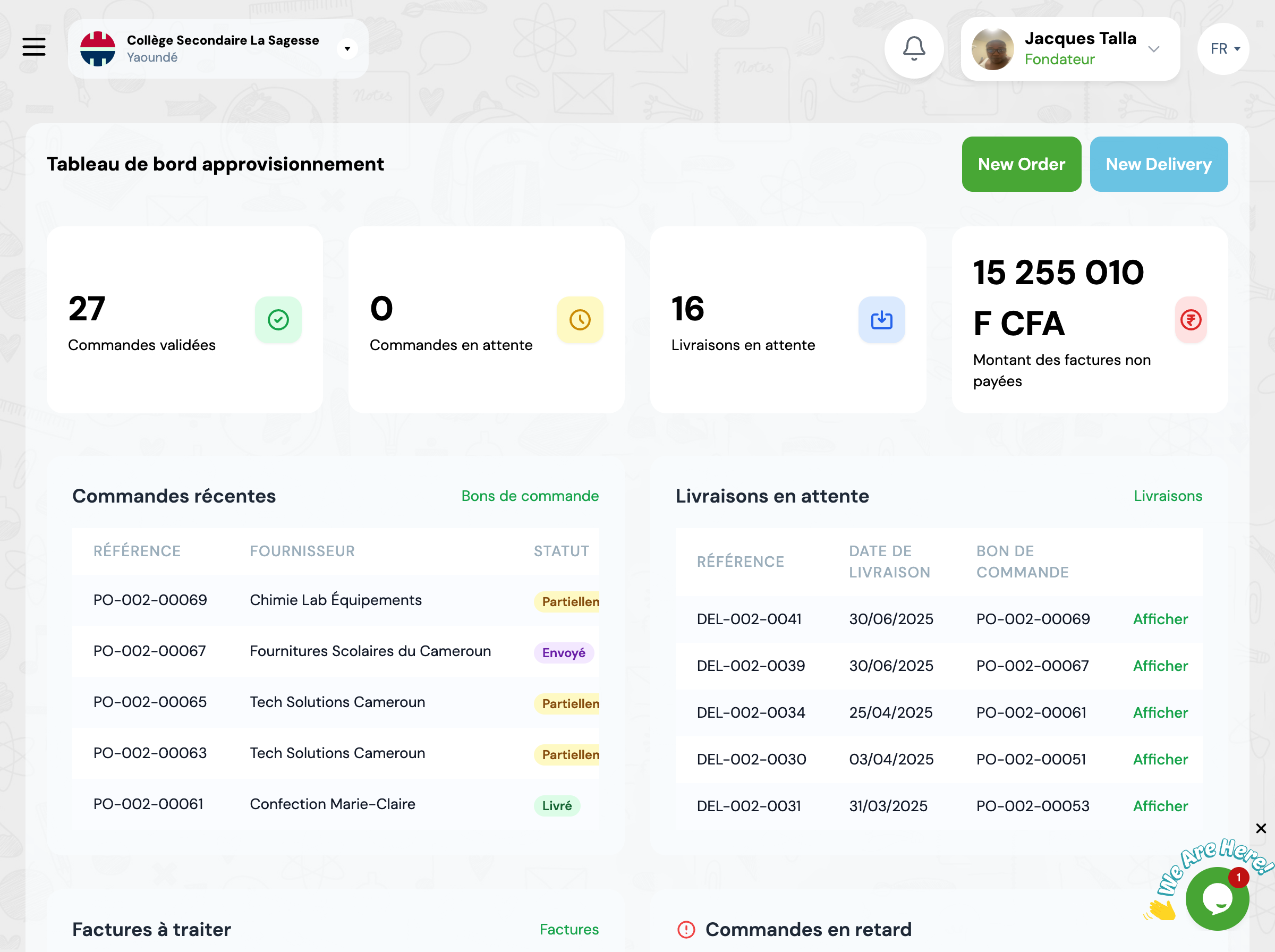Click the yellow clock pending orders icon
This screenshot has width=1275, height=952.
click(x=580, y=320)
